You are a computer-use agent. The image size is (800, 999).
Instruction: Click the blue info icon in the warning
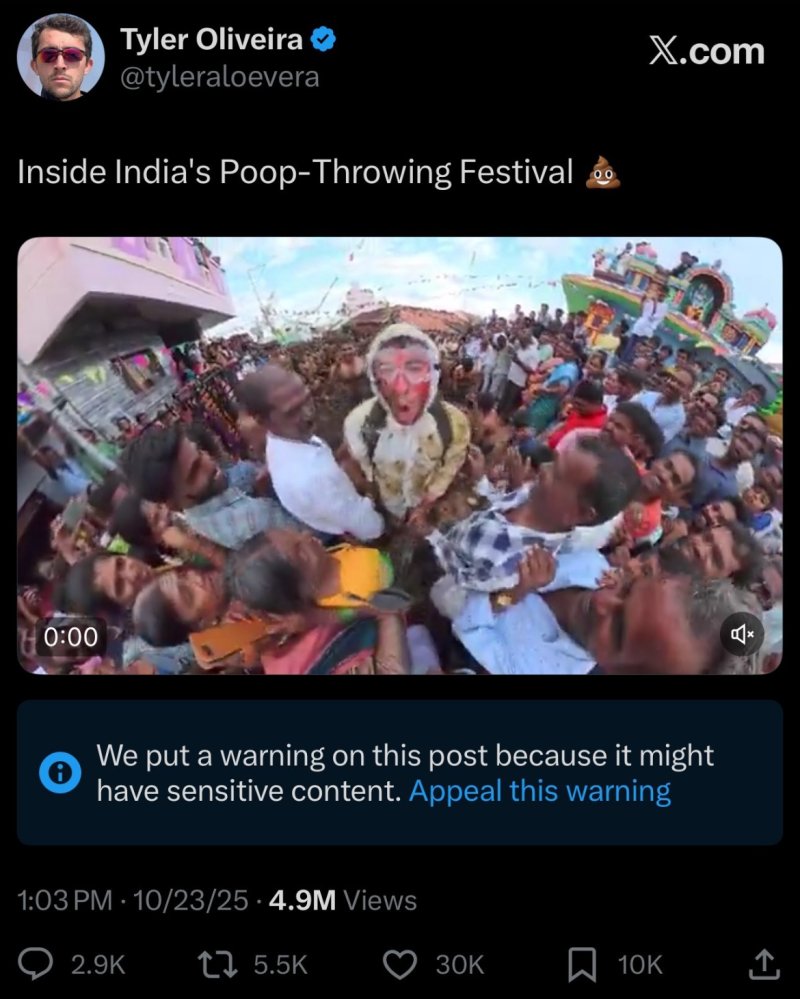(60, 773)
